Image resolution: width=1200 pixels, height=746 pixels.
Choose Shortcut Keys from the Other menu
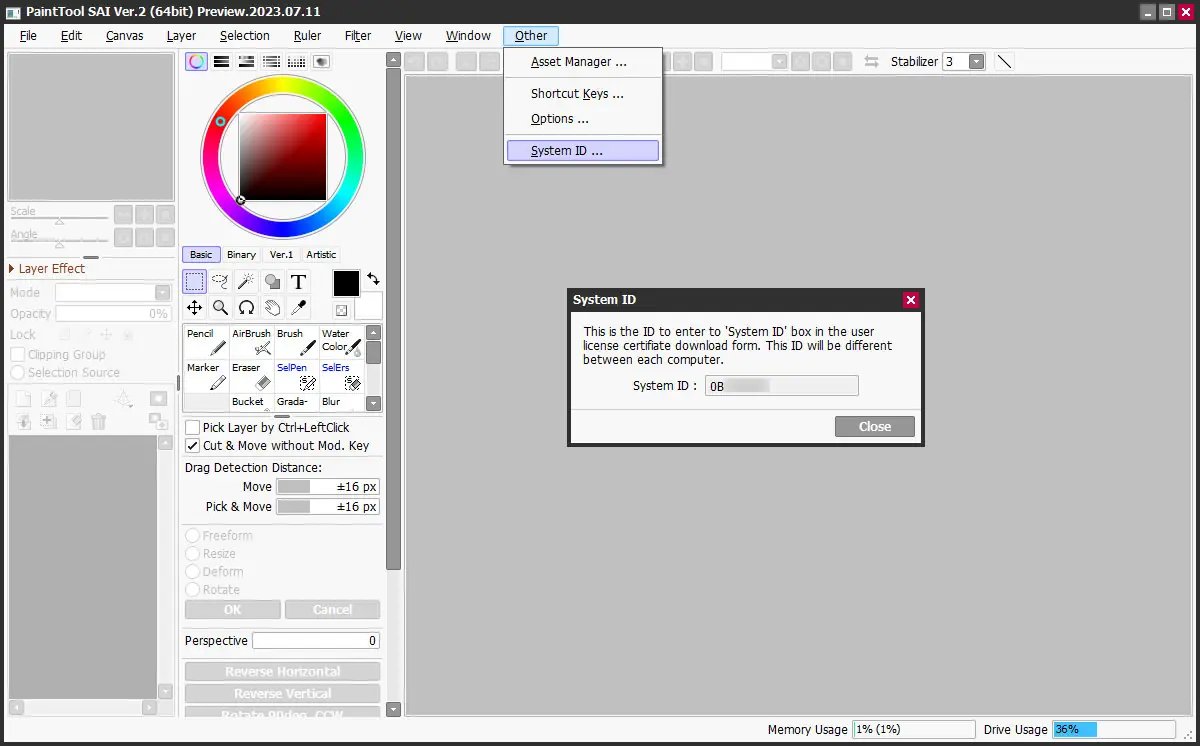pos(582,94)
